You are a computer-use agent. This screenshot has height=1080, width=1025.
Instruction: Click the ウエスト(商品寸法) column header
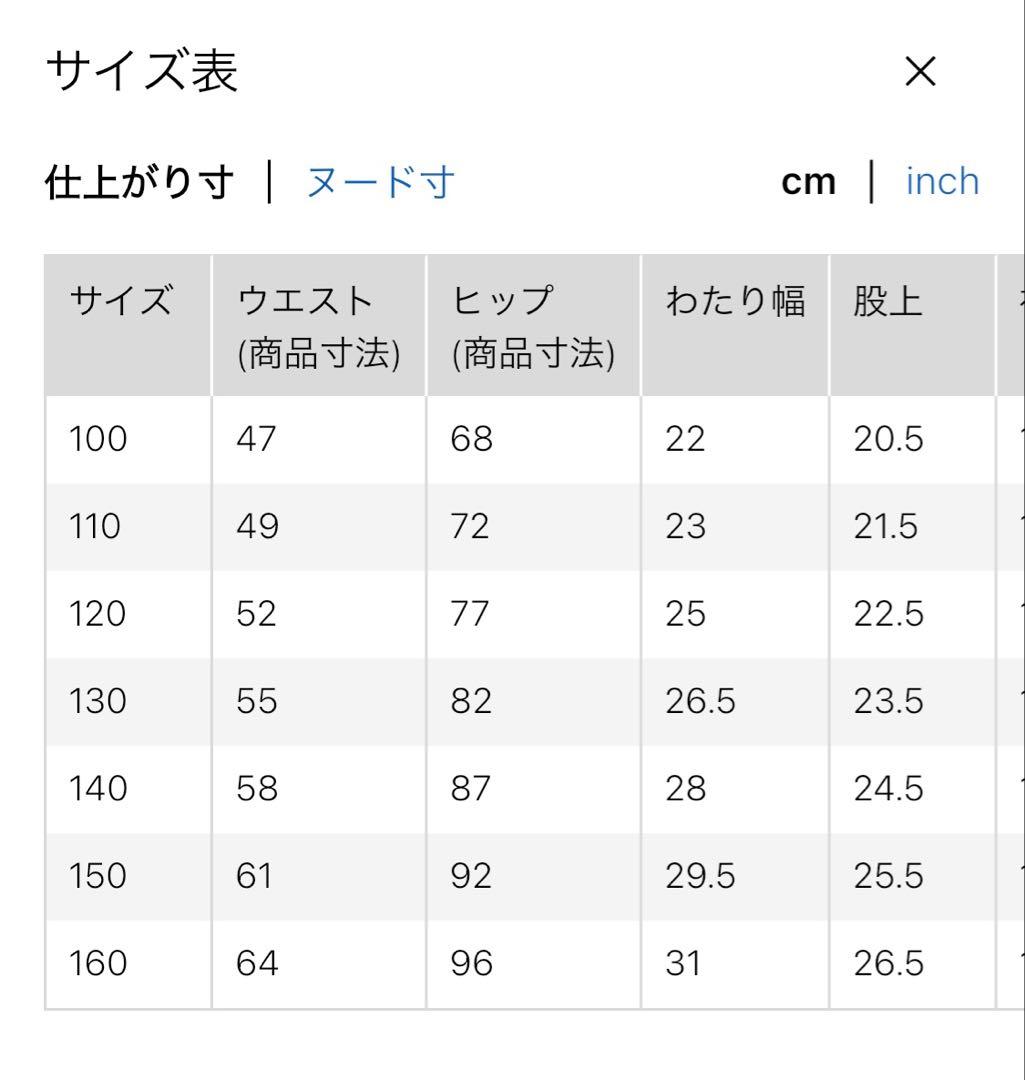click(319, 327)
